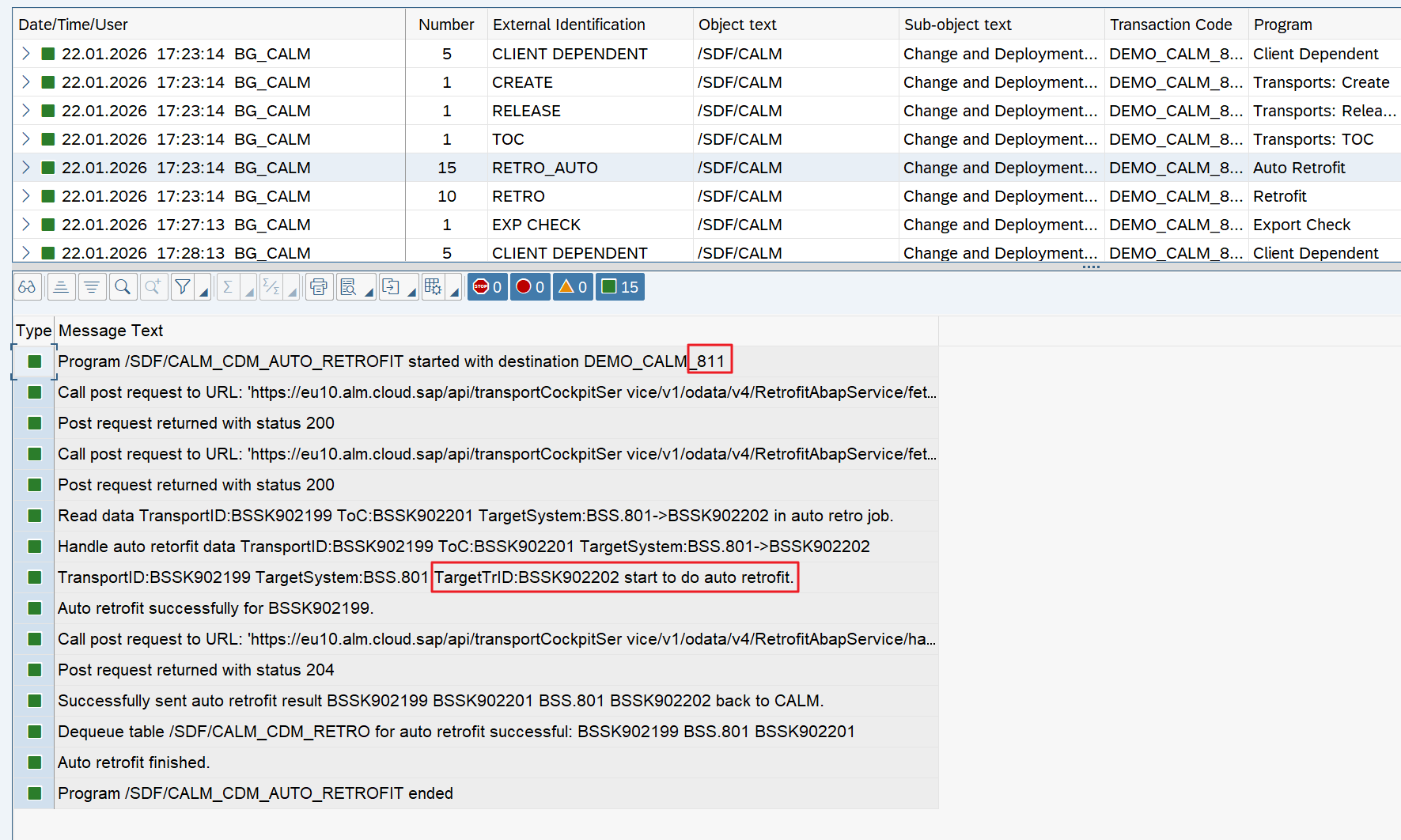Toggle the green success messages filter showing 15
The width and height of the screenshot is (1401, 840).
(619, 287)
